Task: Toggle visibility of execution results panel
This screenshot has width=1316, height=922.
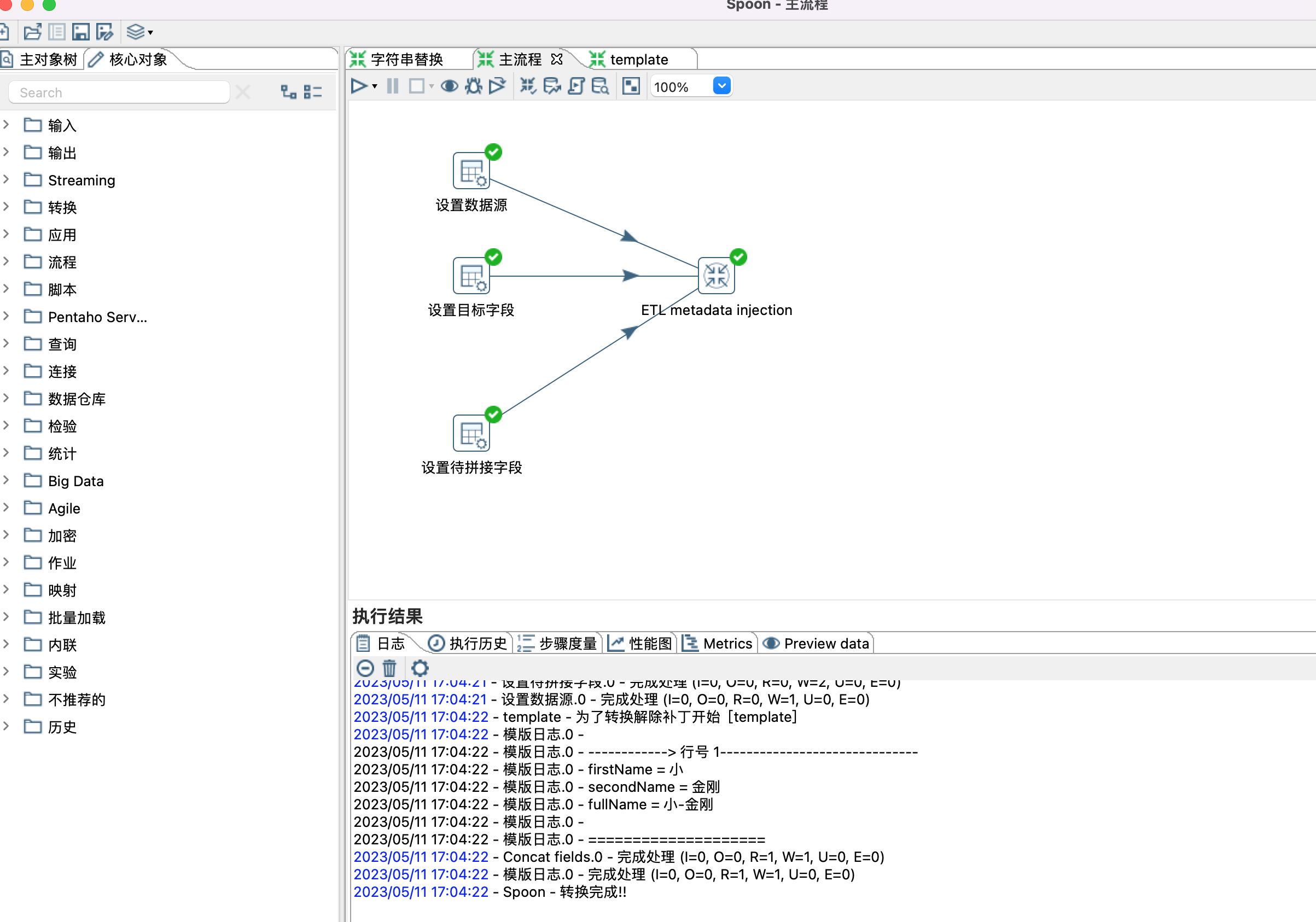Action: point(631,85)
